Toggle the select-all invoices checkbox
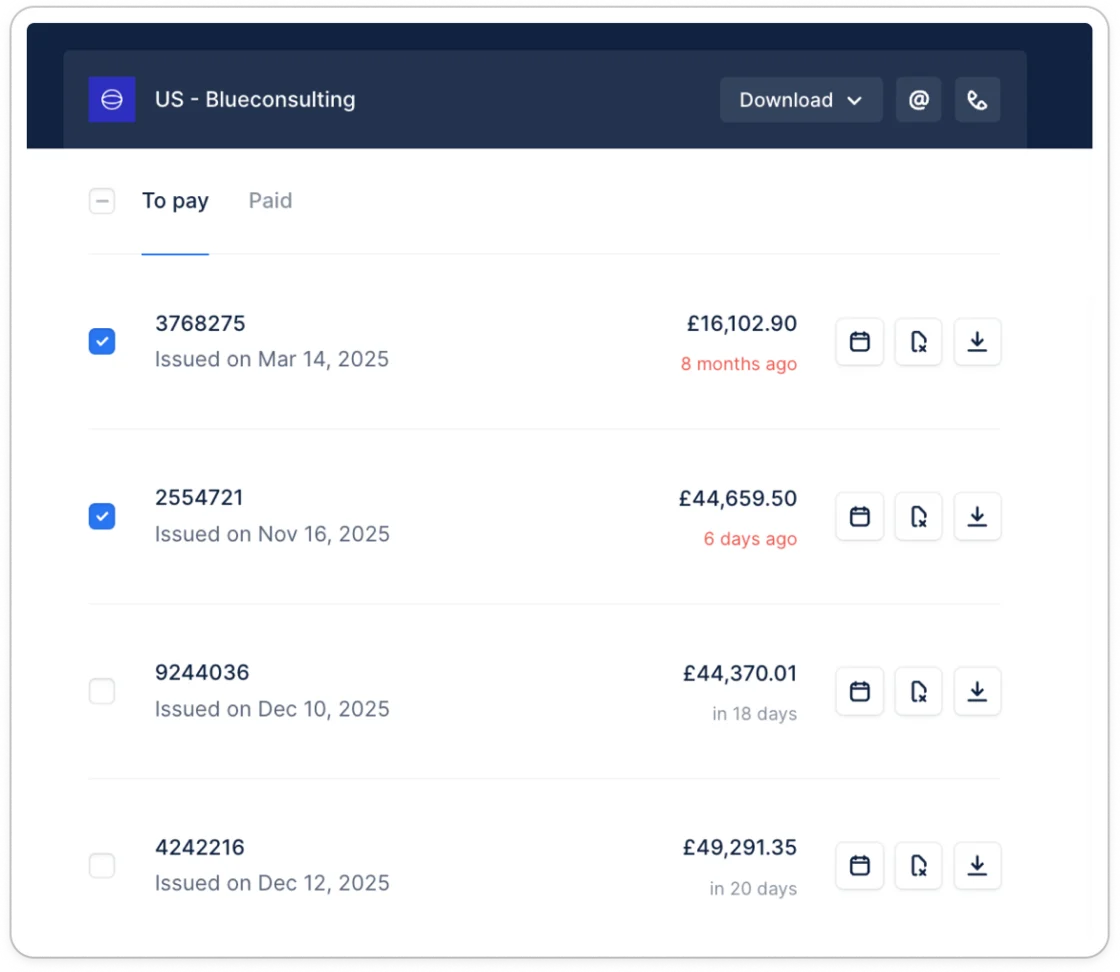 (x=102, y=201)
